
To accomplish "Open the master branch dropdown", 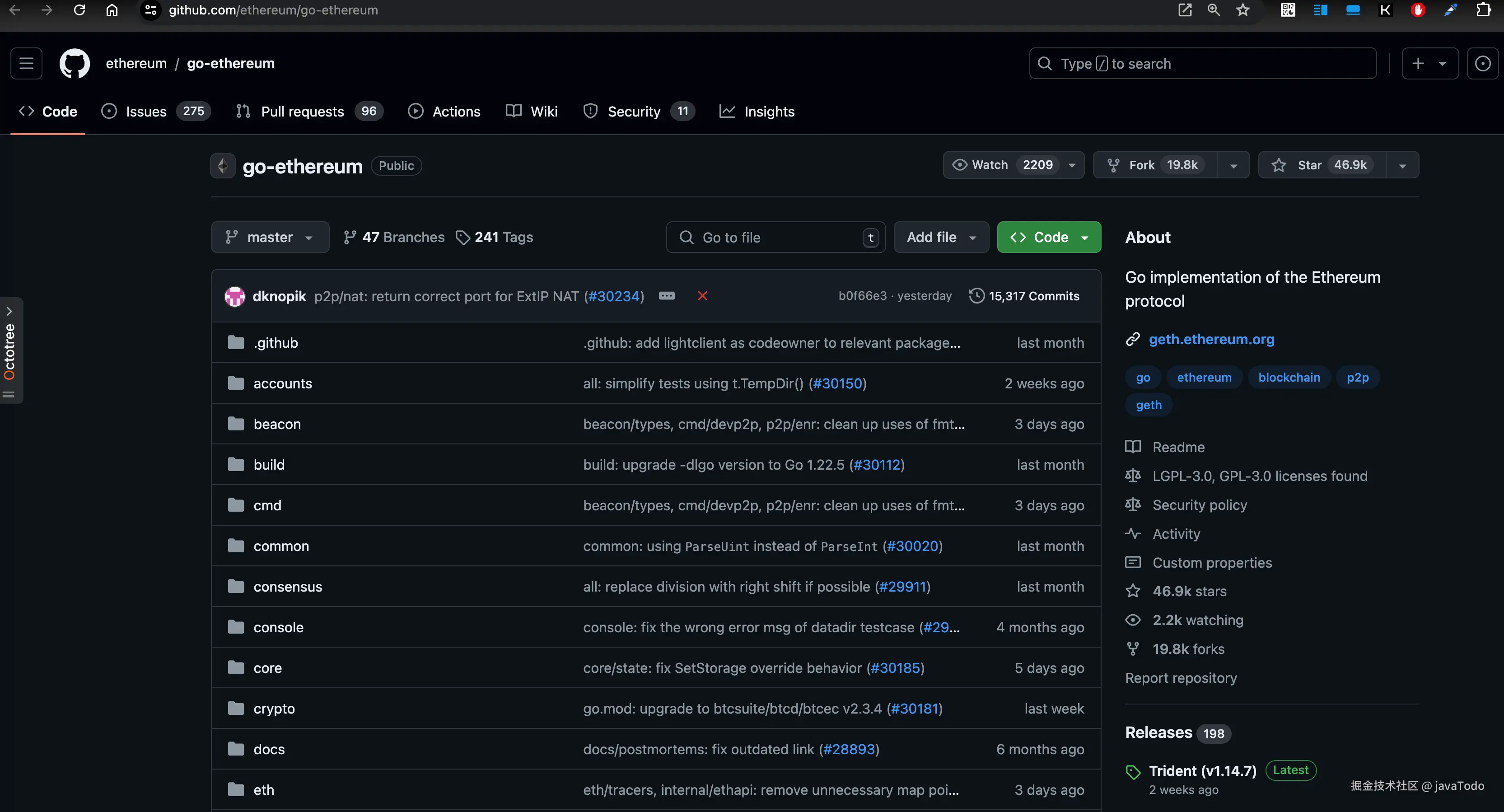I will tap(270, 237).
